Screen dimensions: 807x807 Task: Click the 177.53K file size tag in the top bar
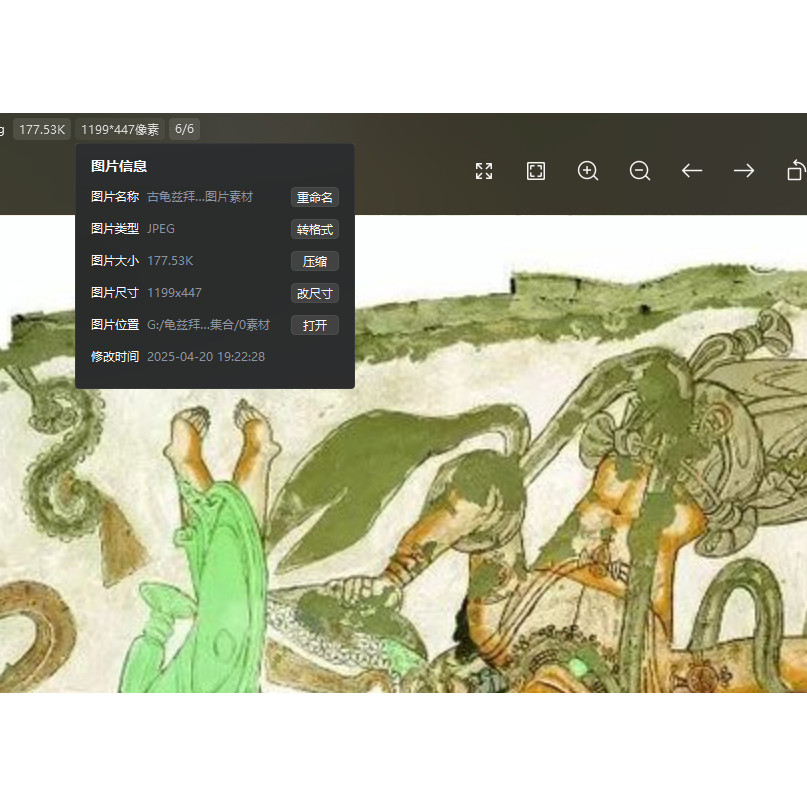coord(42,129)
